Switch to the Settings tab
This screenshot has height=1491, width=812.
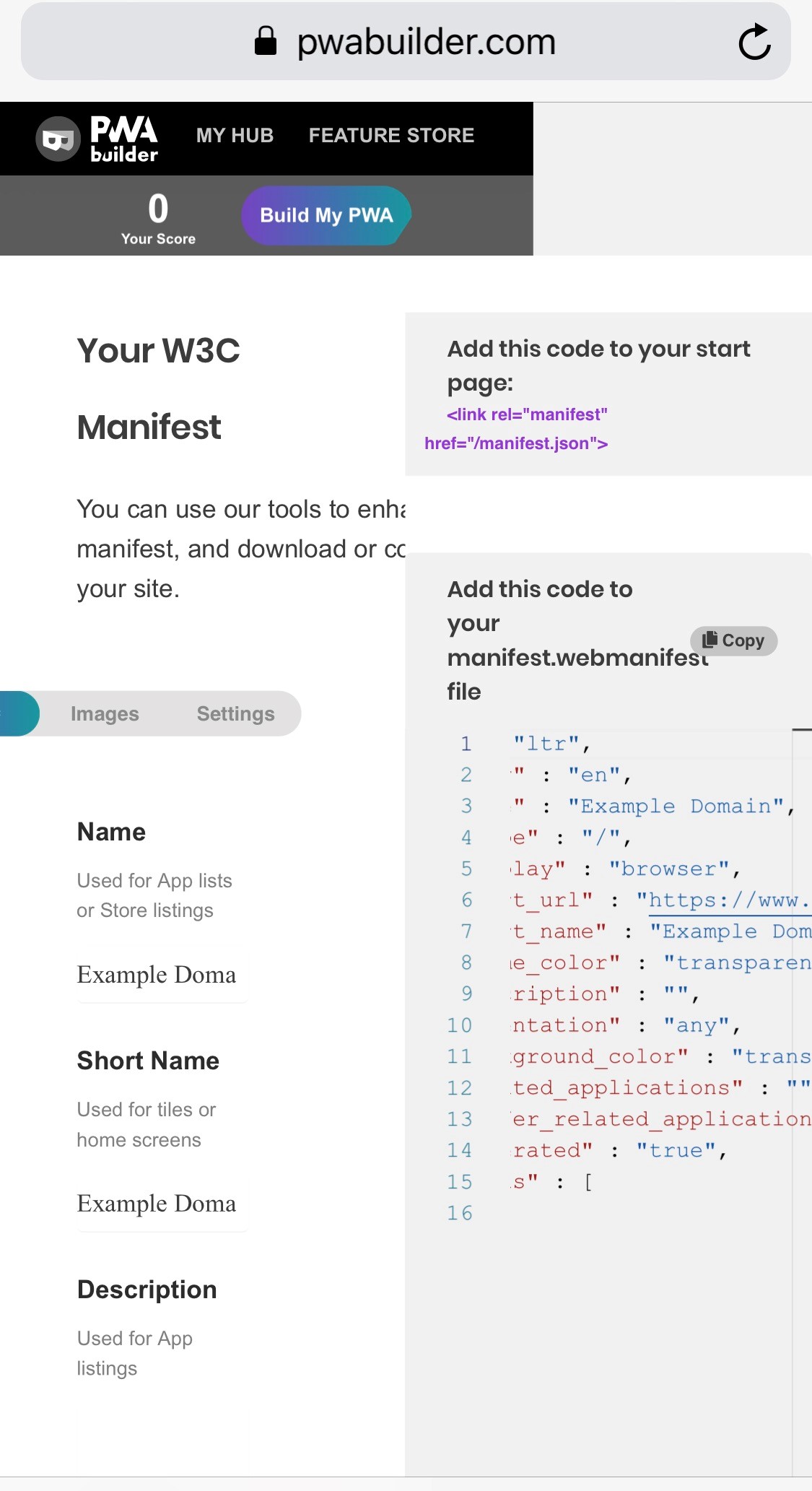tap(235, 713)
